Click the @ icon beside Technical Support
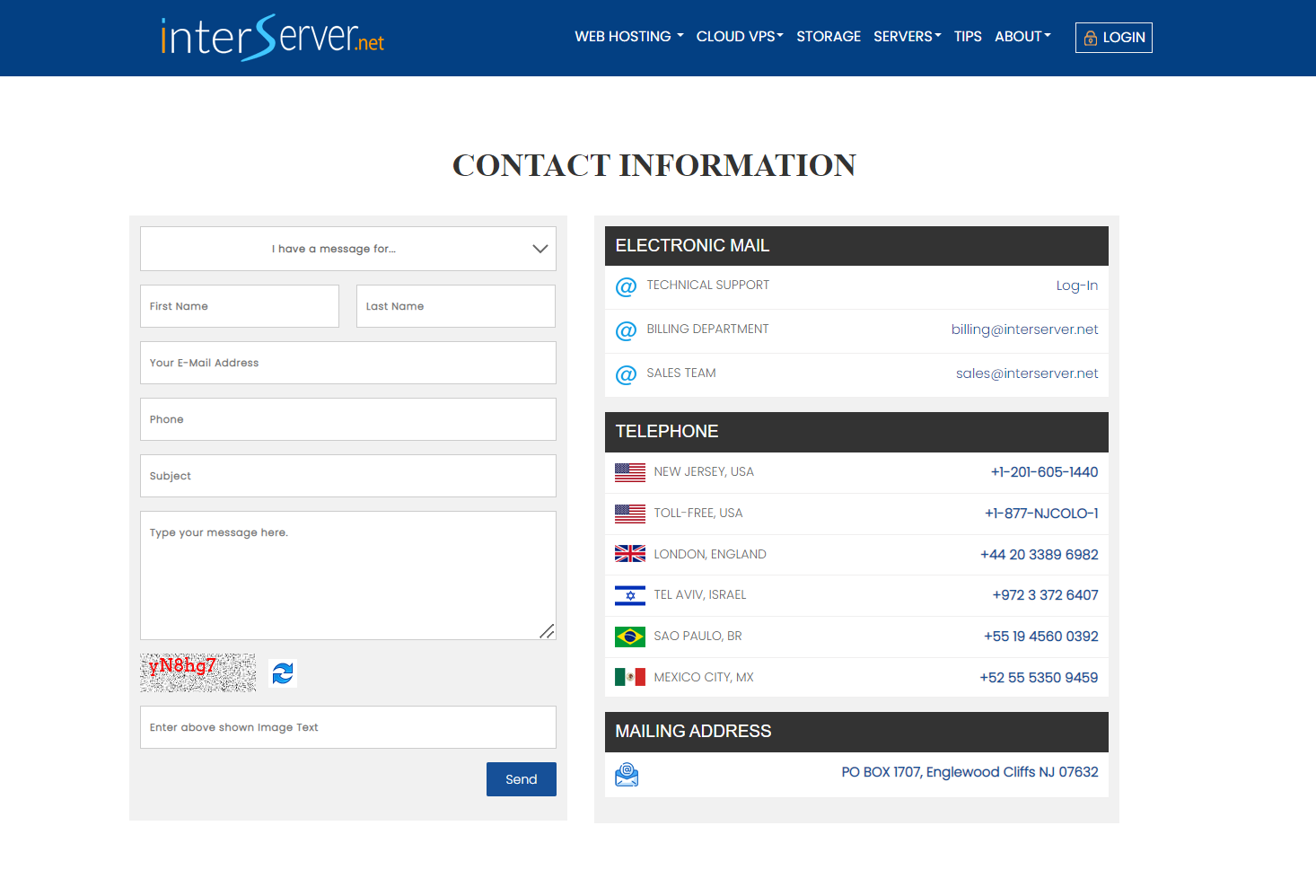The height and width of the screenshot is (896, 1316). pos(626,287)
